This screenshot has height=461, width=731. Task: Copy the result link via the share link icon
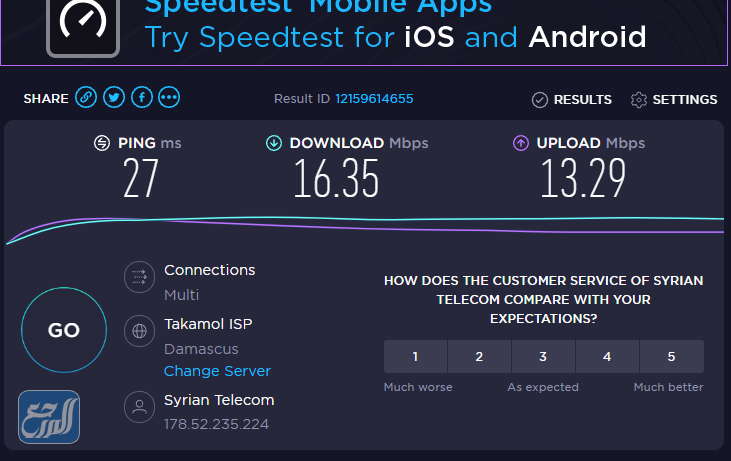86,98
